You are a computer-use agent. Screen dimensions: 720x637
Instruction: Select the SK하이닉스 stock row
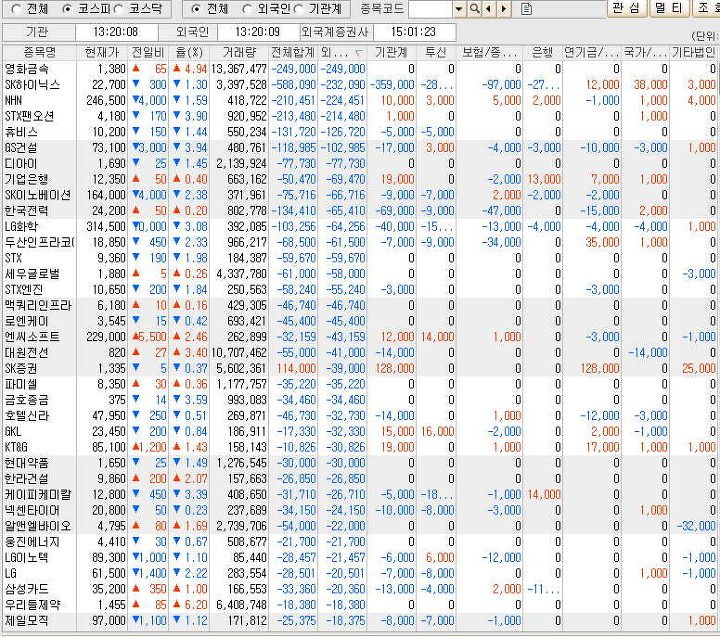click(x=360, y=85)
